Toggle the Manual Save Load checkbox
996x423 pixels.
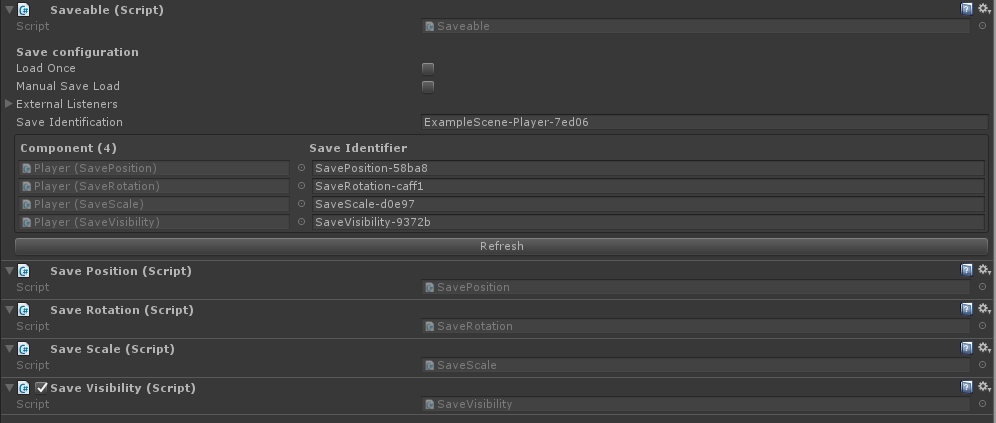(428, 86)
